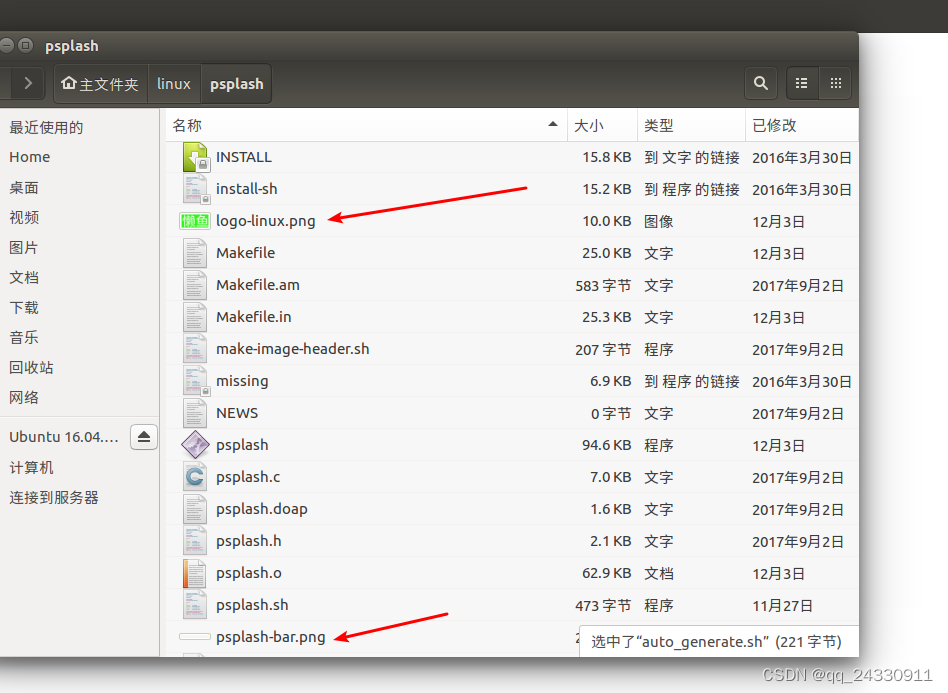The width and height of the screenshot is (948, 693).
Task: Click the 94.6 KB size cell
Action: click(x=606, y=446)
